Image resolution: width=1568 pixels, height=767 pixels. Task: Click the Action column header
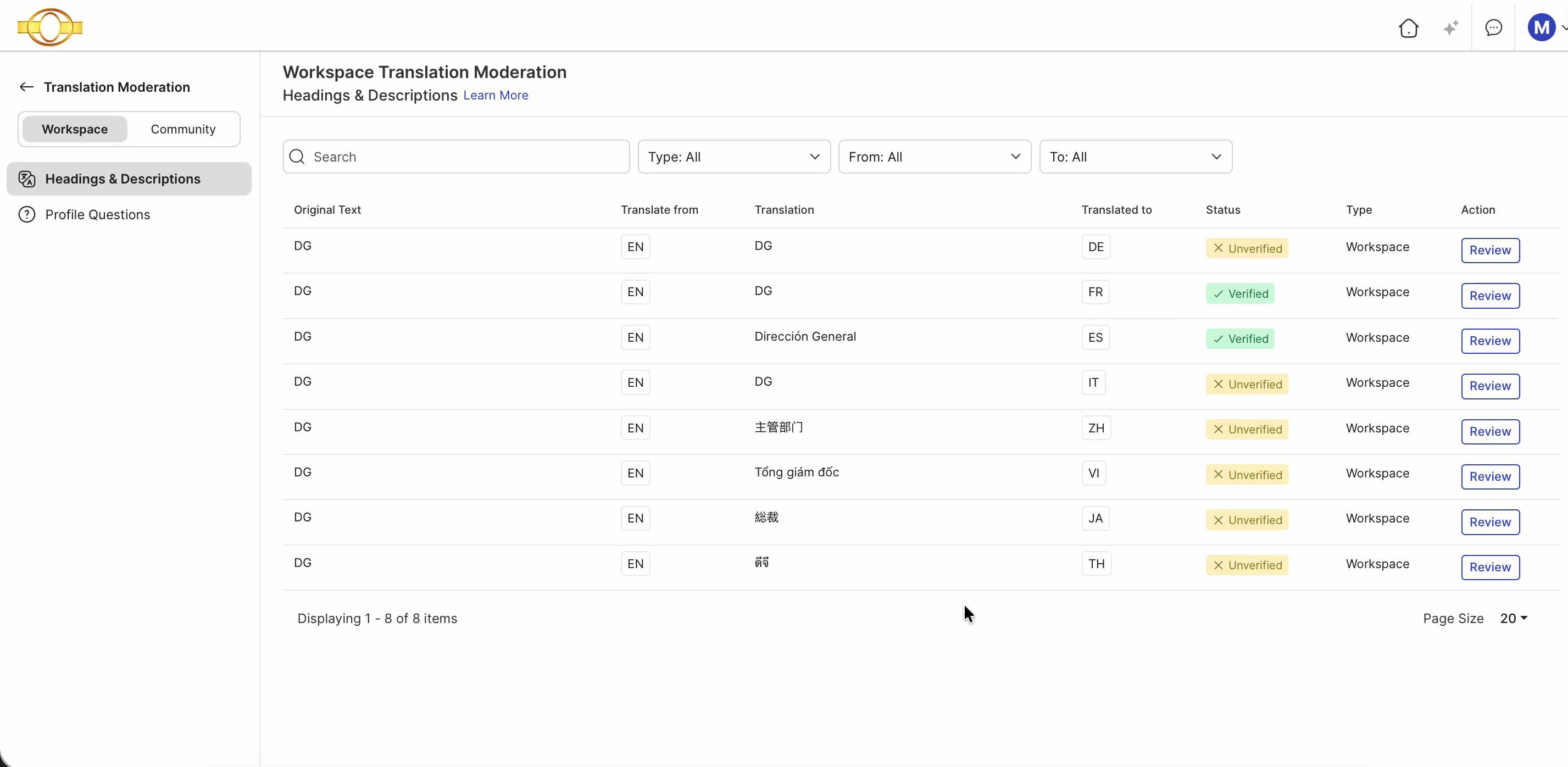click(x=1478, y=210)
